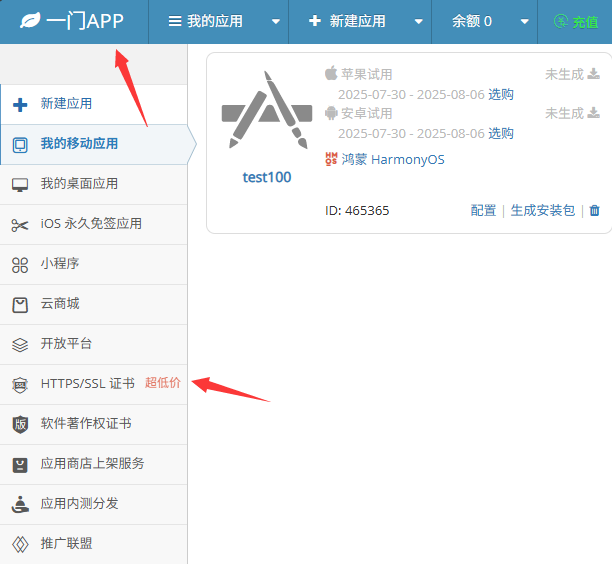The width and height of the screenshot is (612, 564).
Task: Open 推广联盟 sidebar item
Action: [x=94, y=544]
